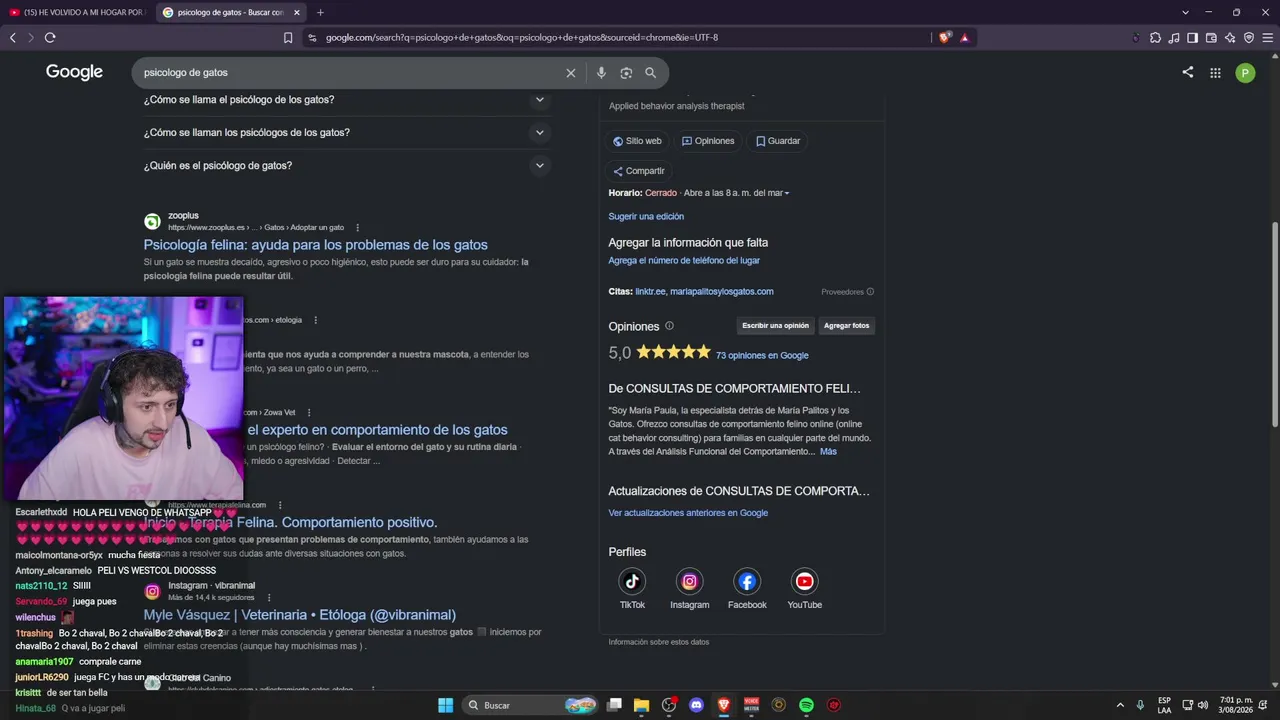Screen dimensions: 1280x720
Task: Open the browser tab search chevron
Action: (1185, 12)
